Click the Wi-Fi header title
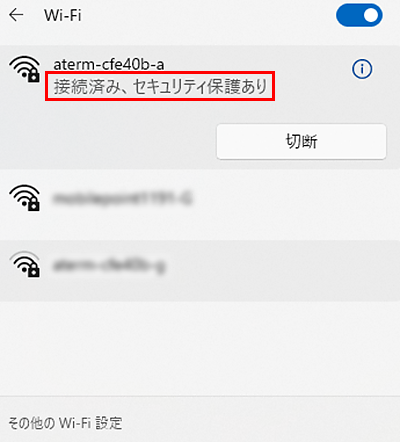Image resolution: width=400 pixels, height=442 pixels. pyautogui.click(x=63, y=15)
